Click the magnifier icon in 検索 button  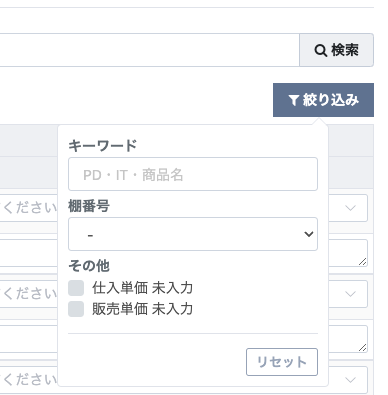coord(320,51)
